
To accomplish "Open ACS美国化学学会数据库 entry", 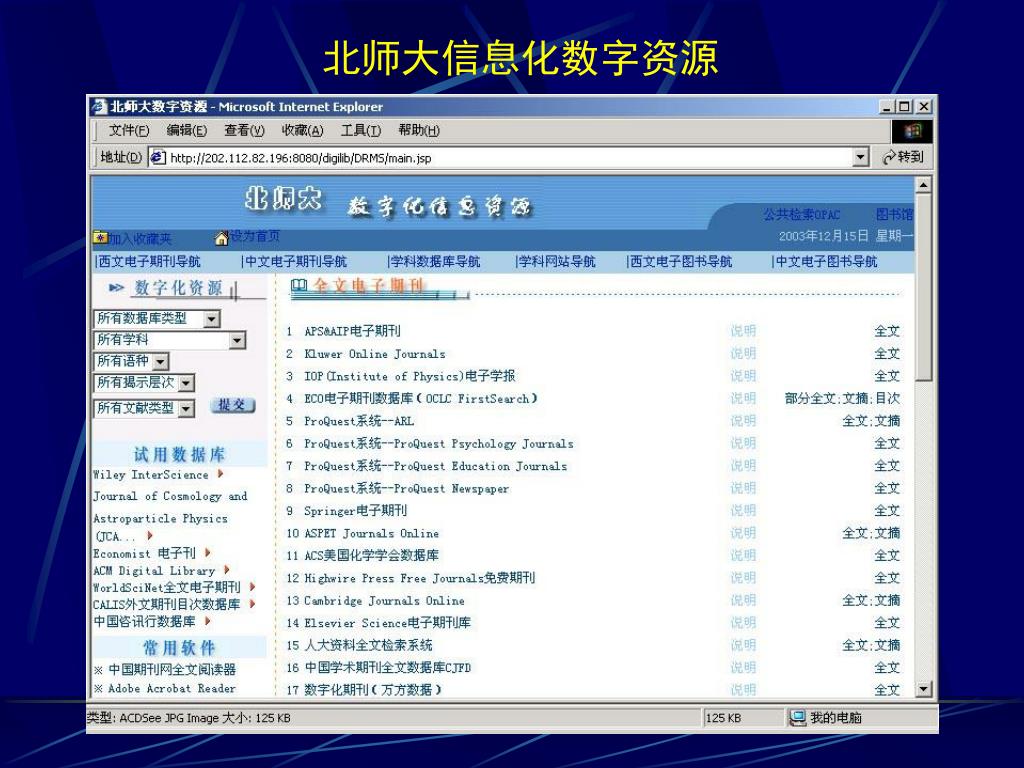I will [x=372, y=556].
